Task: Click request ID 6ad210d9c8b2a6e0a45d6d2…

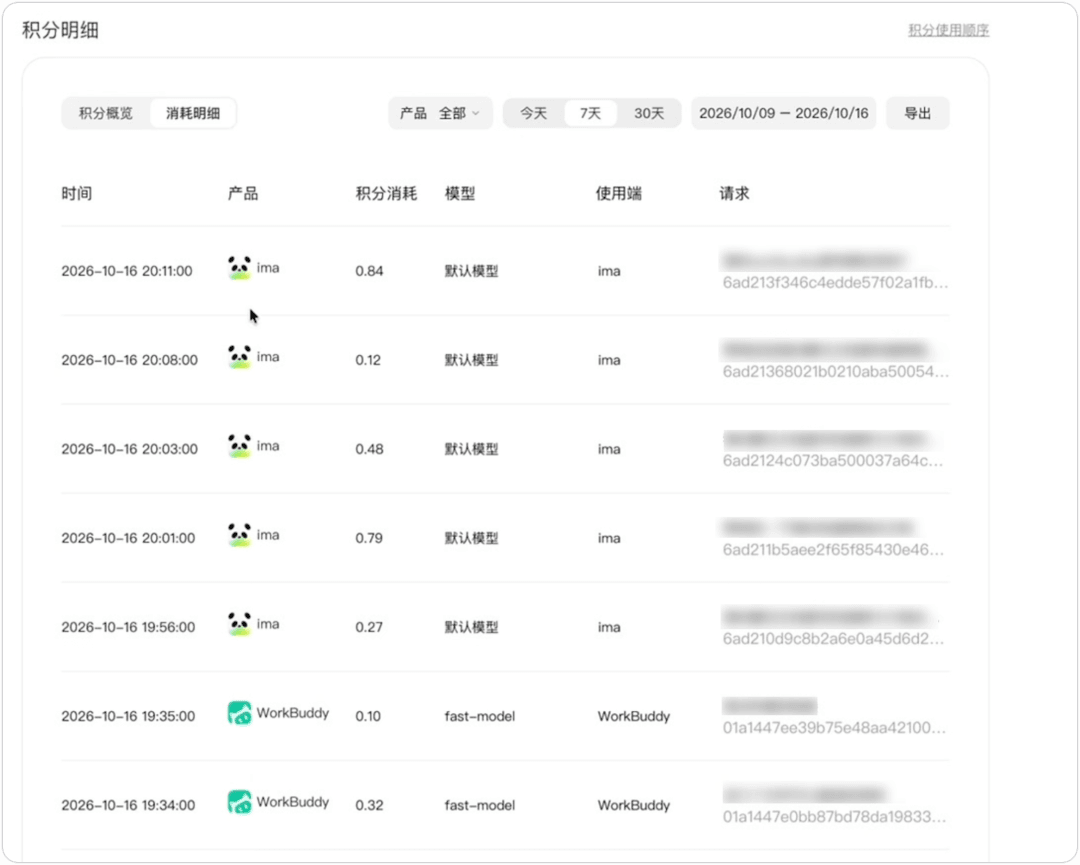Action: pyautogui.click(x=833, y=638)
